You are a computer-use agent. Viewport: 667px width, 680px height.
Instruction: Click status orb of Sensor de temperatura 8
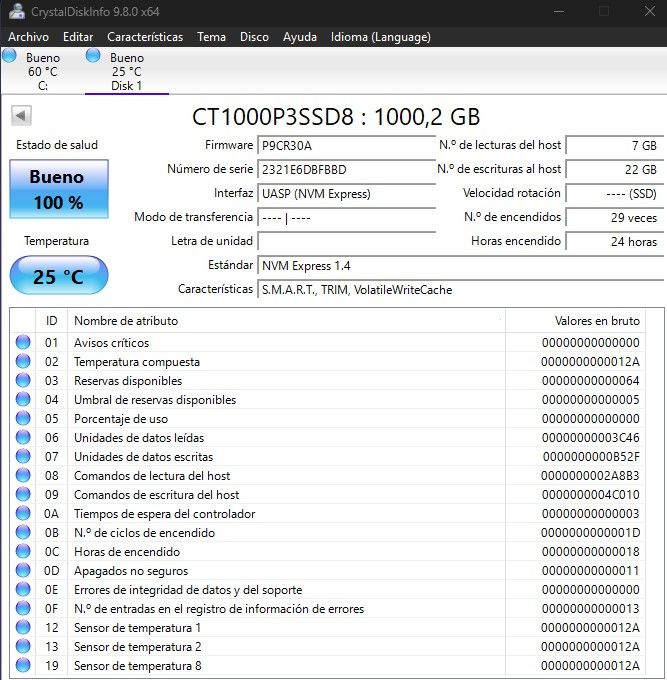tap(23, 665)
